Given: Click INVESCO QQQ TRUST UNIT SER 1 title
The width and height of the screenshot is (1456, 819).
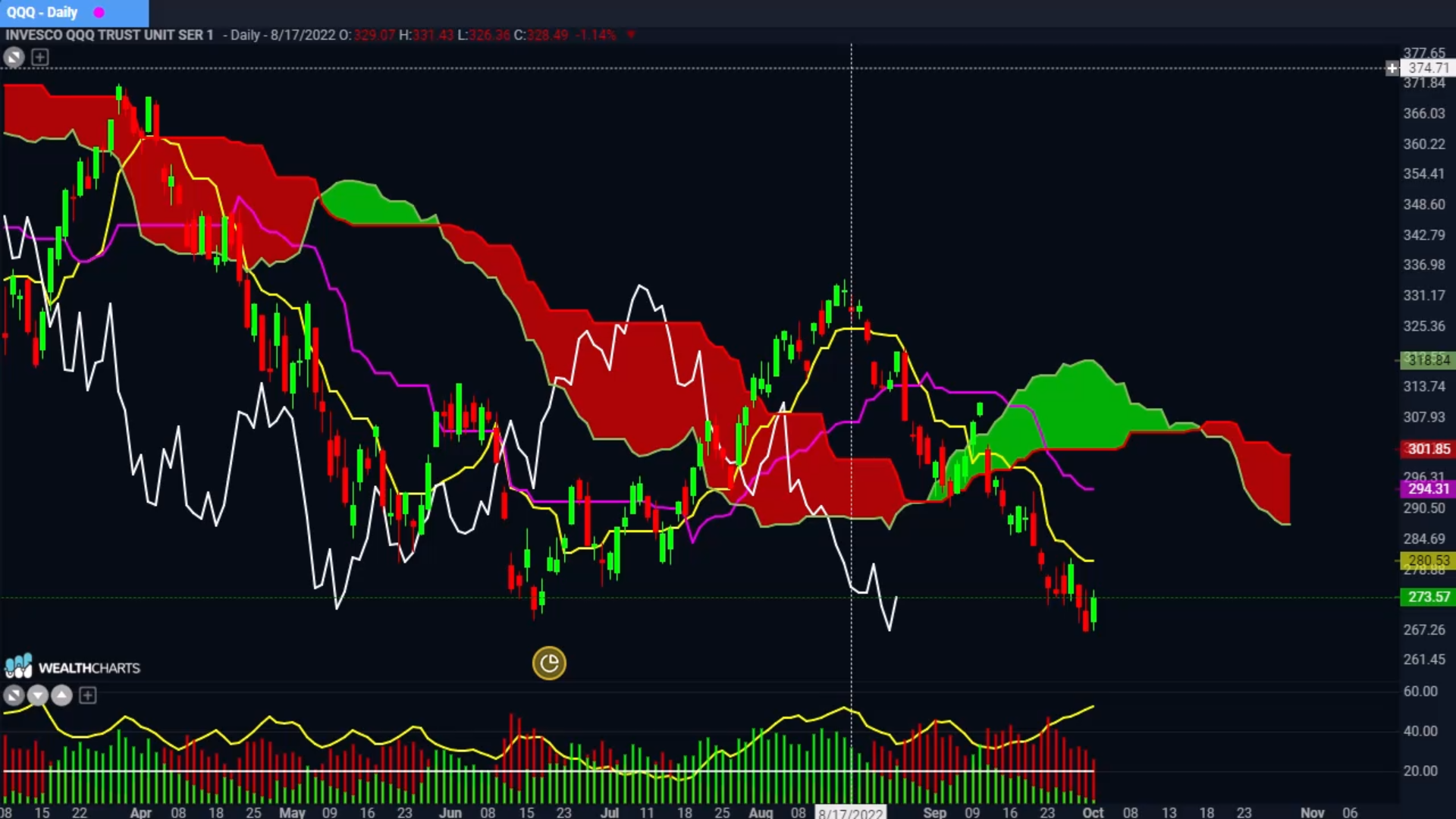Looking at the screenshot, I should pos(109,35).
